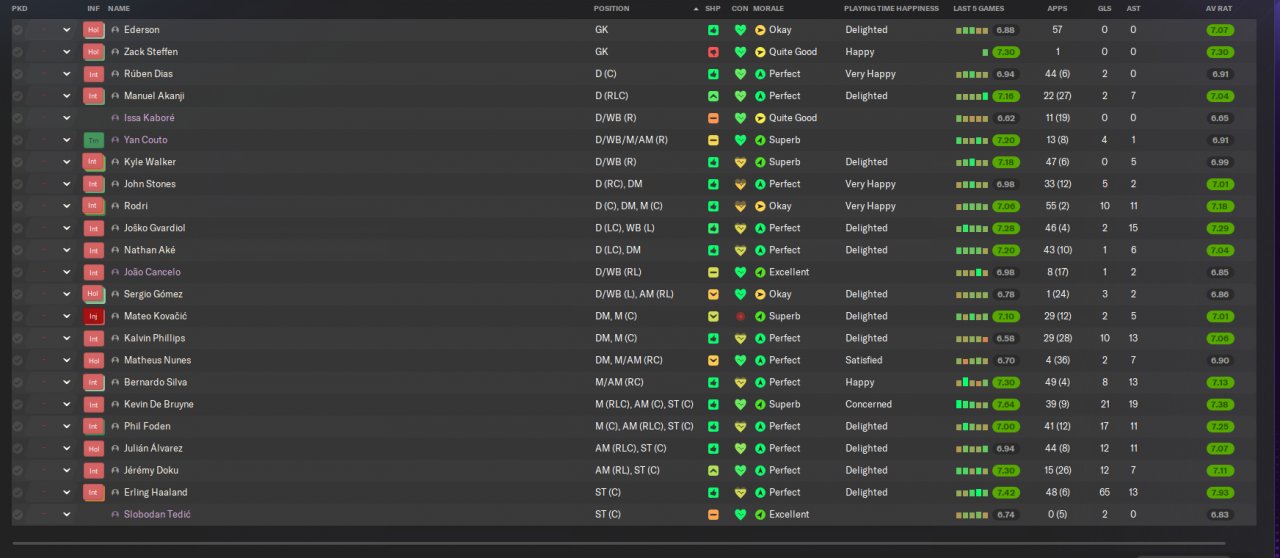
Task: Click the Int info badge for Rúben Dias
Action: [93, 74]
